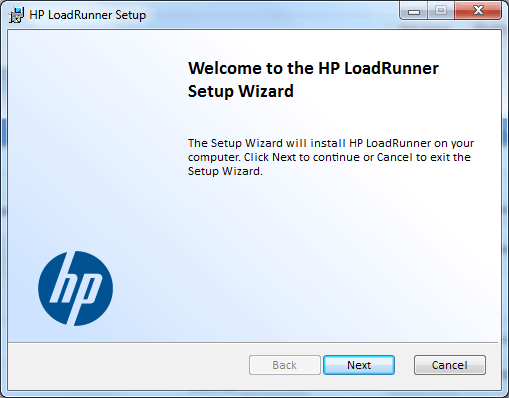Cancel the HP LoadRunner setup
This screenshot has width=509, height=398.
pyautogui.click(x=450, y=365)
